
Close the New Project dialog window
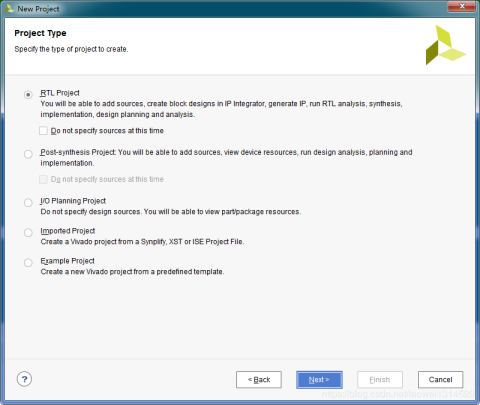(x=462, y=6)
